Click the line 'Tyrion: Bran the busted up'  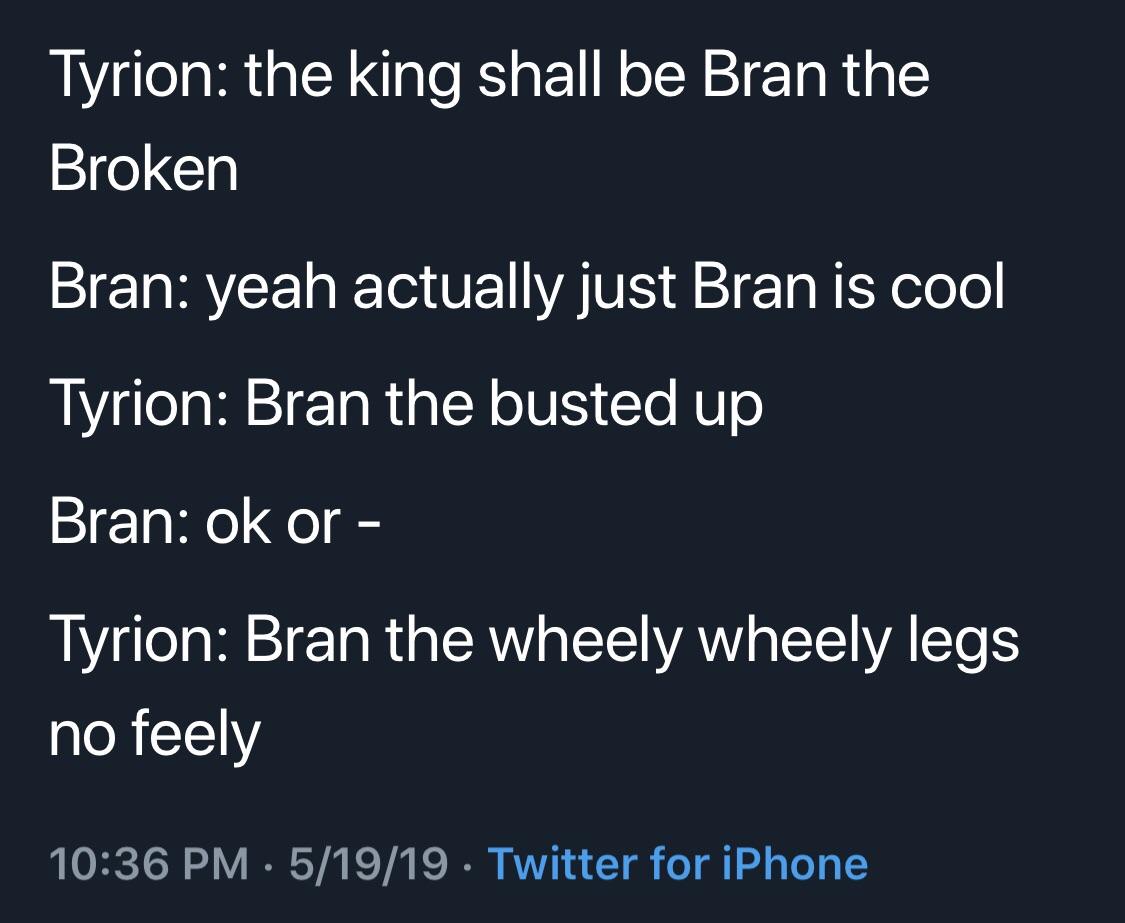pyautogui.click(x=405, y=404)
